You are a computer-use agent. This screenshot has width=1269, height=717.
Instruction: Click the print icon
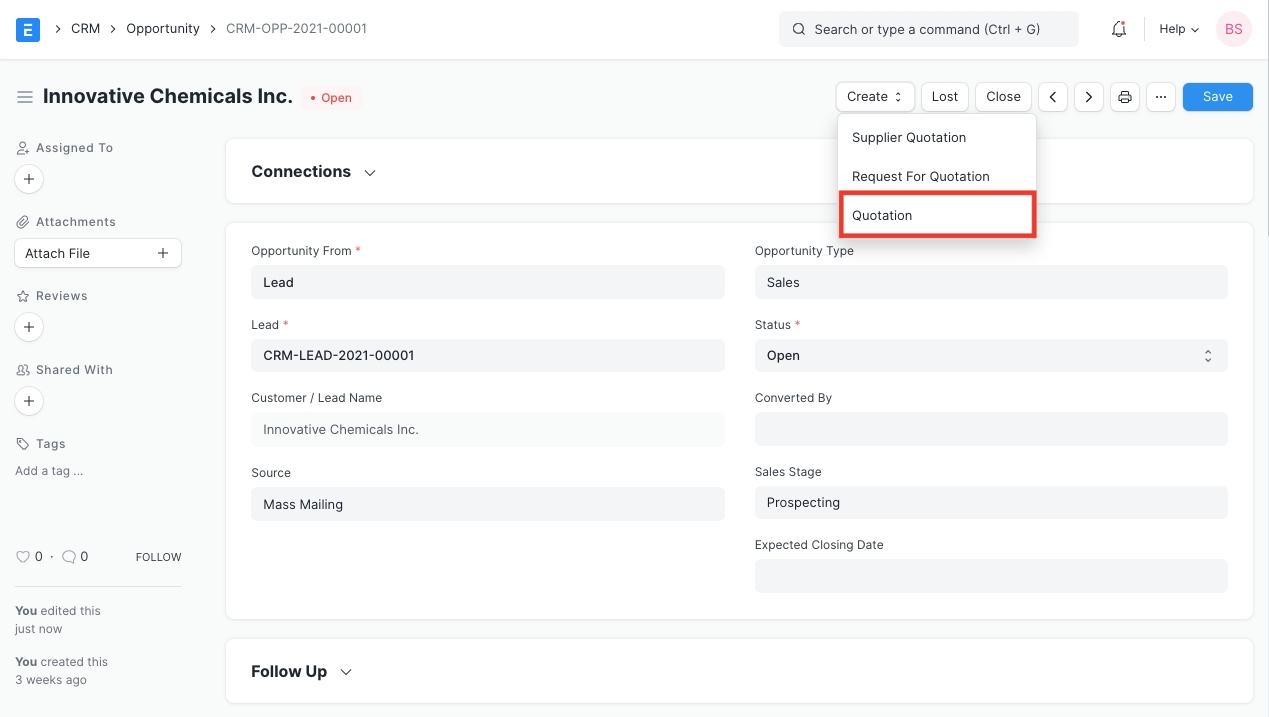pos(1125,97)
